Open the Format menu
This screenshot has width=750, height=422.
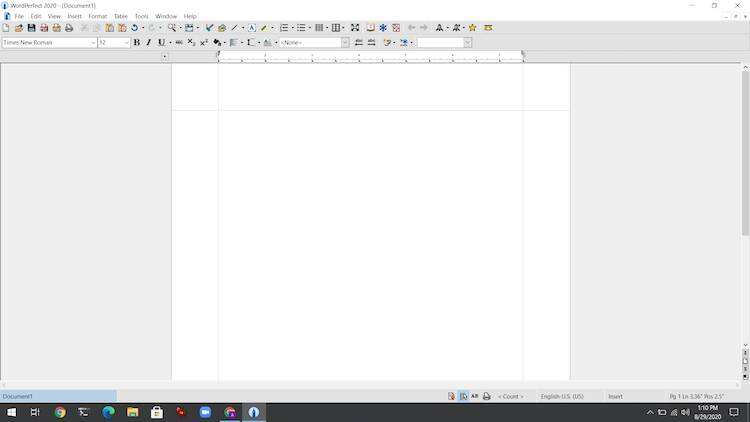click(x=97, y=16)
